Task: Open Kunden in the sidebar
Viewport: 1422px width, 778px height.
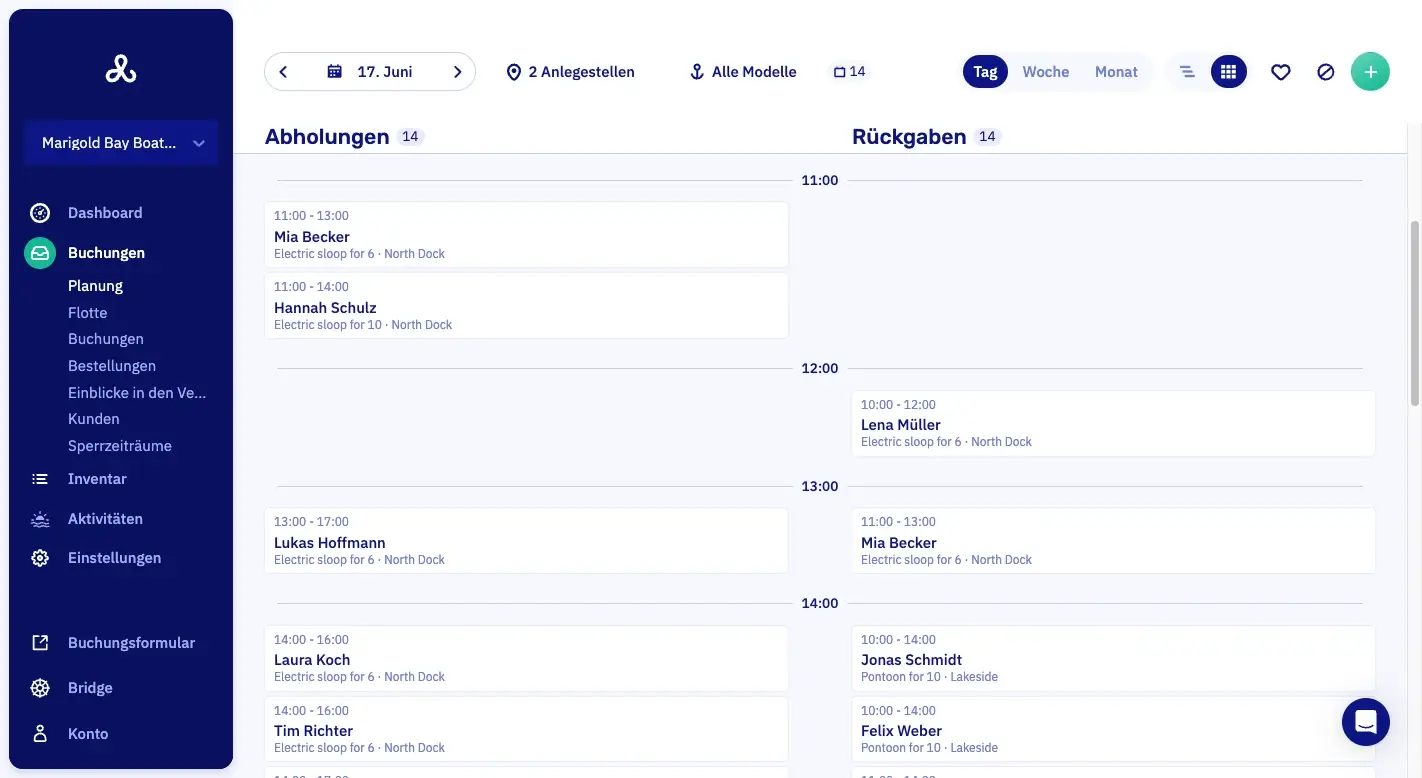Action: 94,419
